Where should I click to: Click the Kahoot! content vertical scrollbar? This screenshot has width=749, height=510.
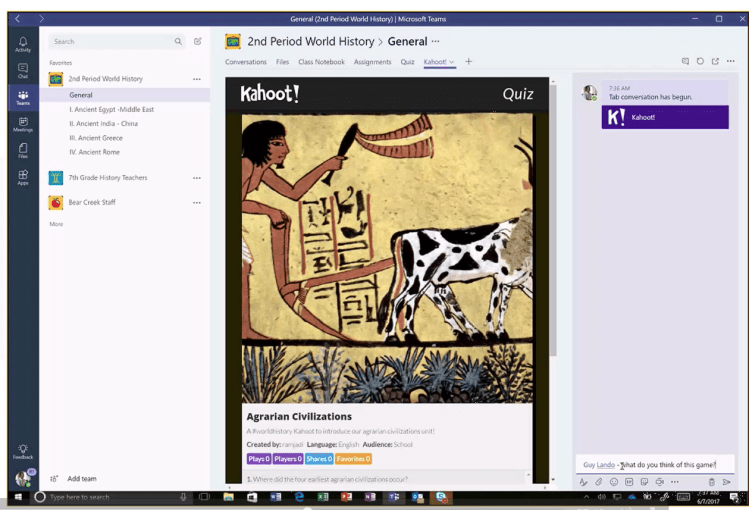[x=553, y=220]
